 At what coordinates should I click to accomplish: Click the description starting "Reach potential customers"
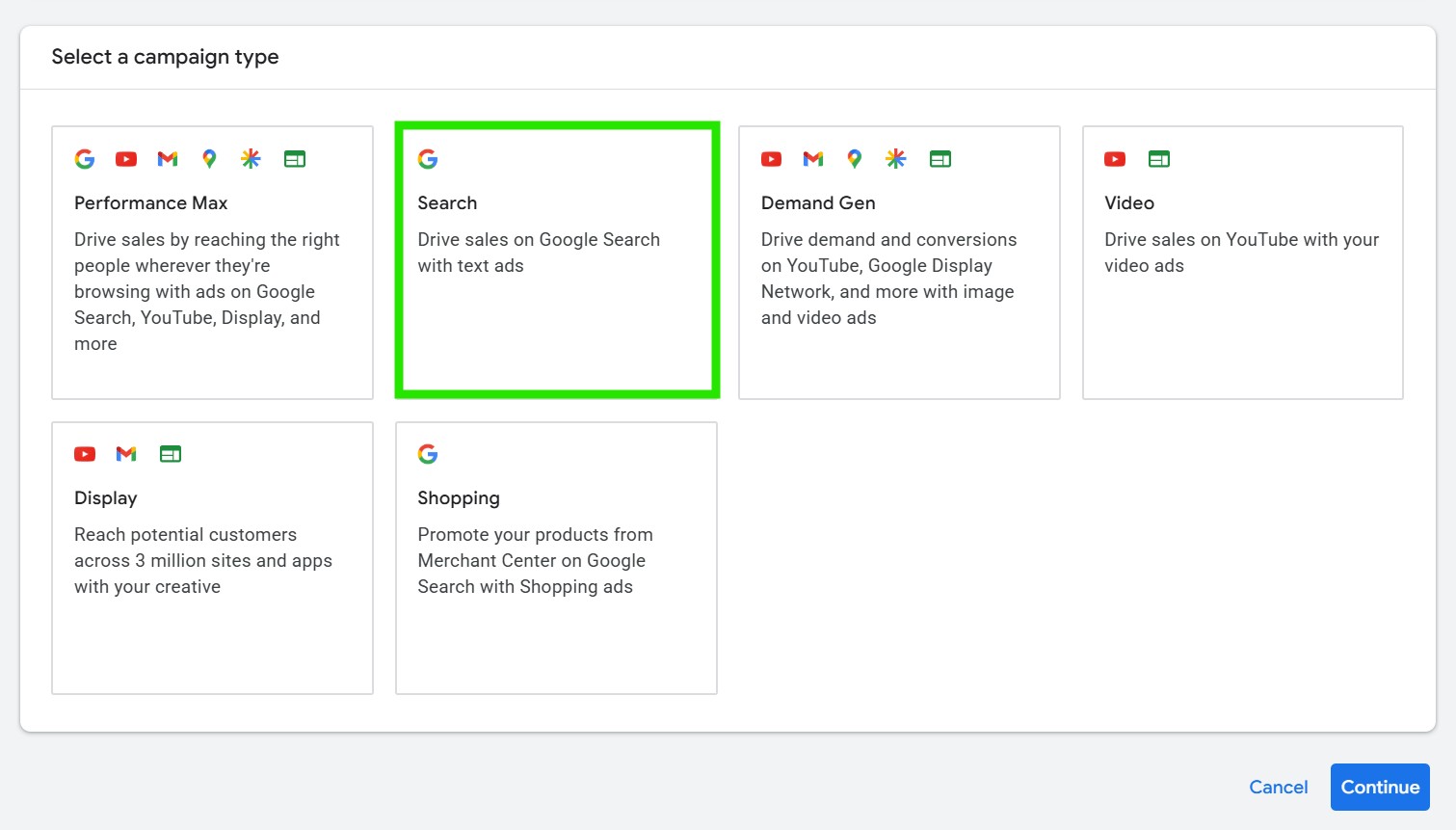coord(203,561)
